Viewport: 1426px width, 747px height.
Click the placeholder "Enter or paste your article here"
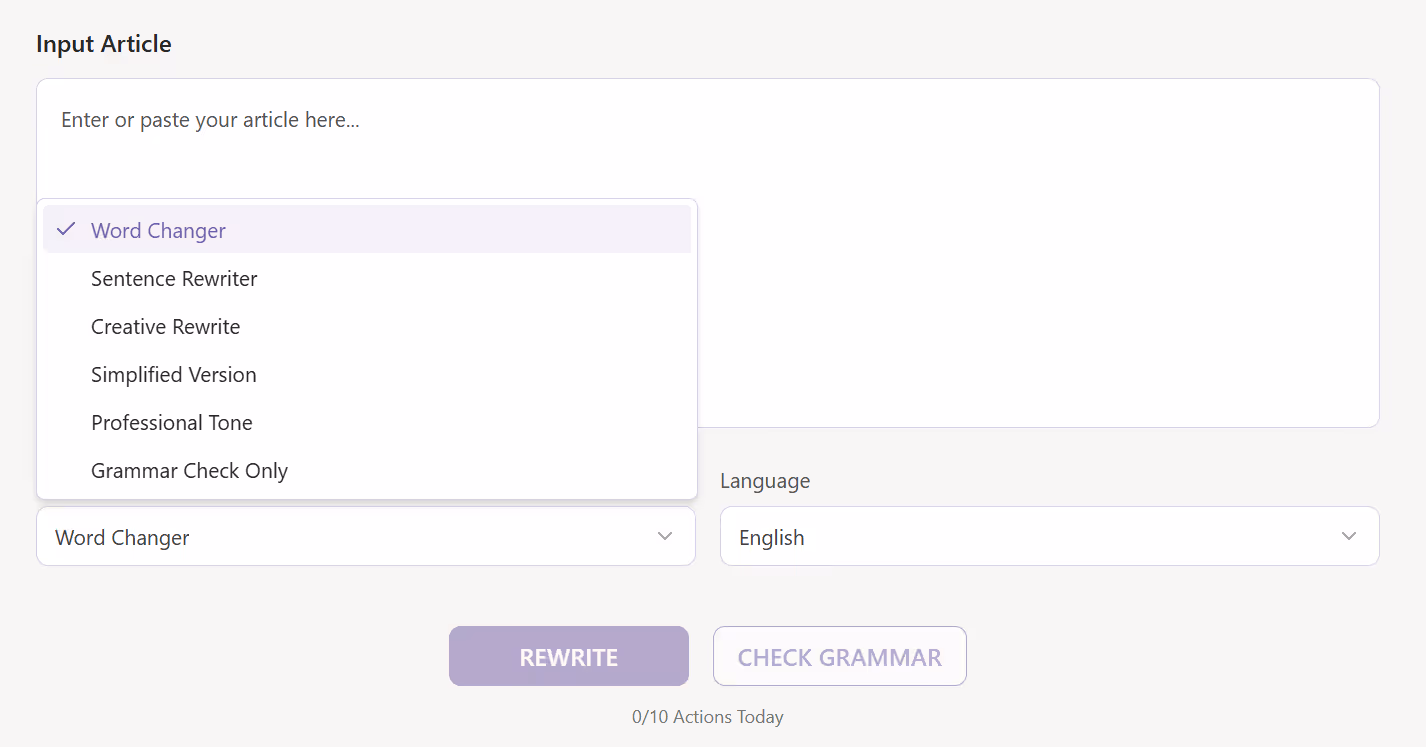coord(210,119)
